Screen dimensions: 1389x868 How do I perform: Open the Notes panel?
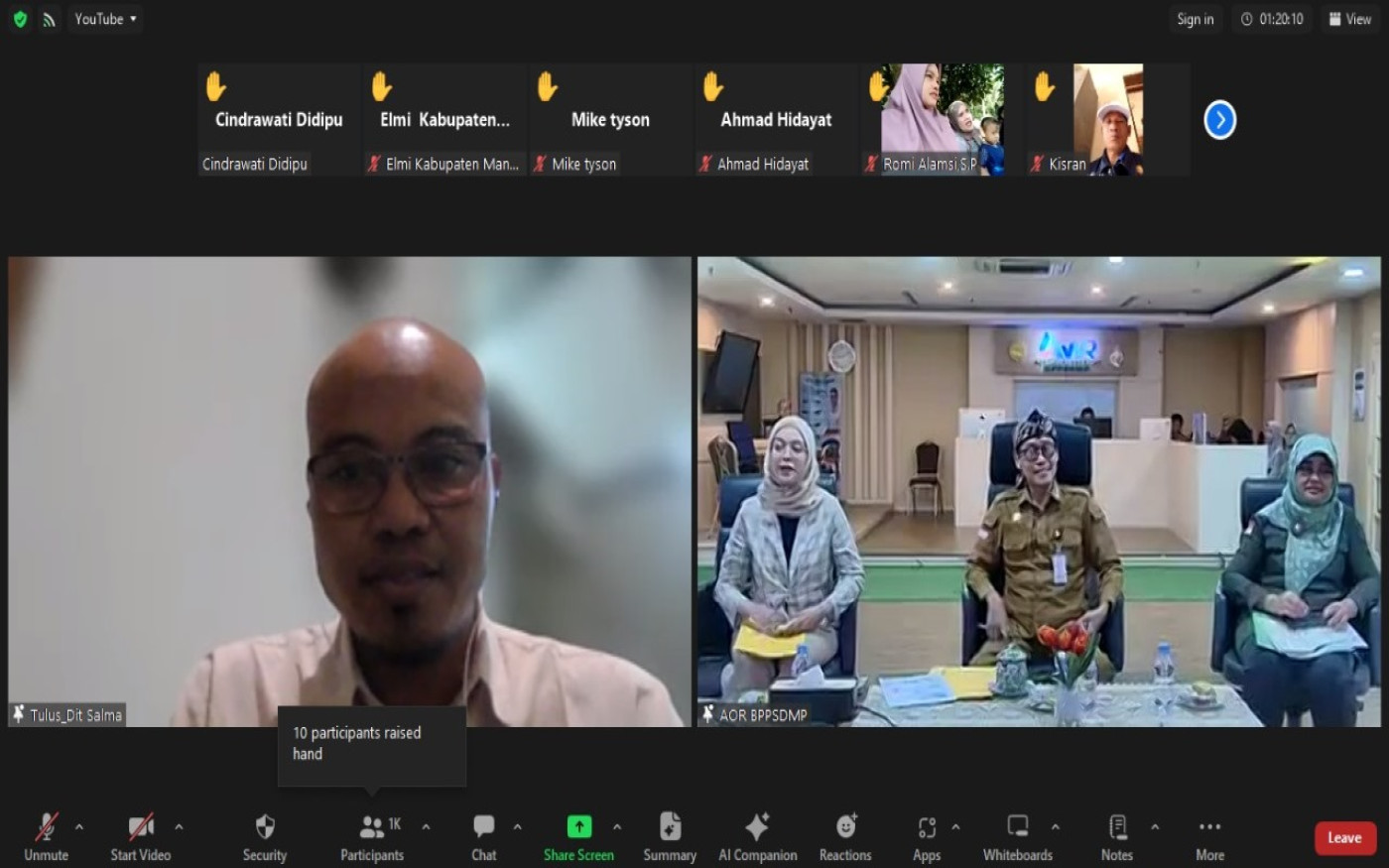coord(1116,836)
